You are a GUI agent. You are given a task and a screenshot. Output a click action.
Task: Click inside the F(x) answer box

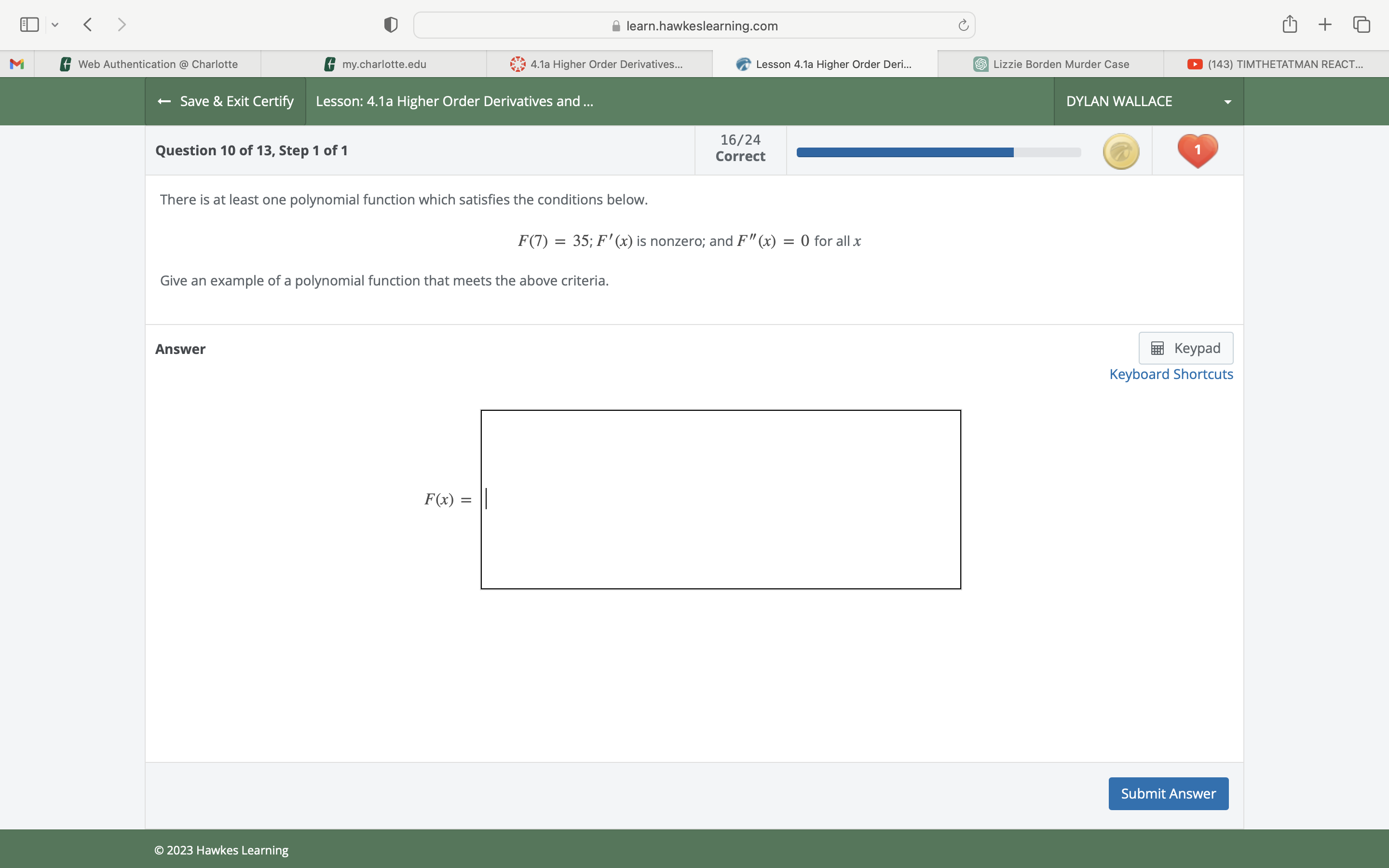pyautogui.click(x=721, y=499)
